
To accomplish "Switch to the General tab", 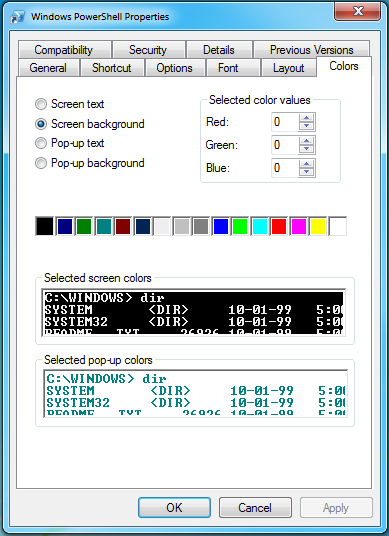I will [x=49, y=68].
